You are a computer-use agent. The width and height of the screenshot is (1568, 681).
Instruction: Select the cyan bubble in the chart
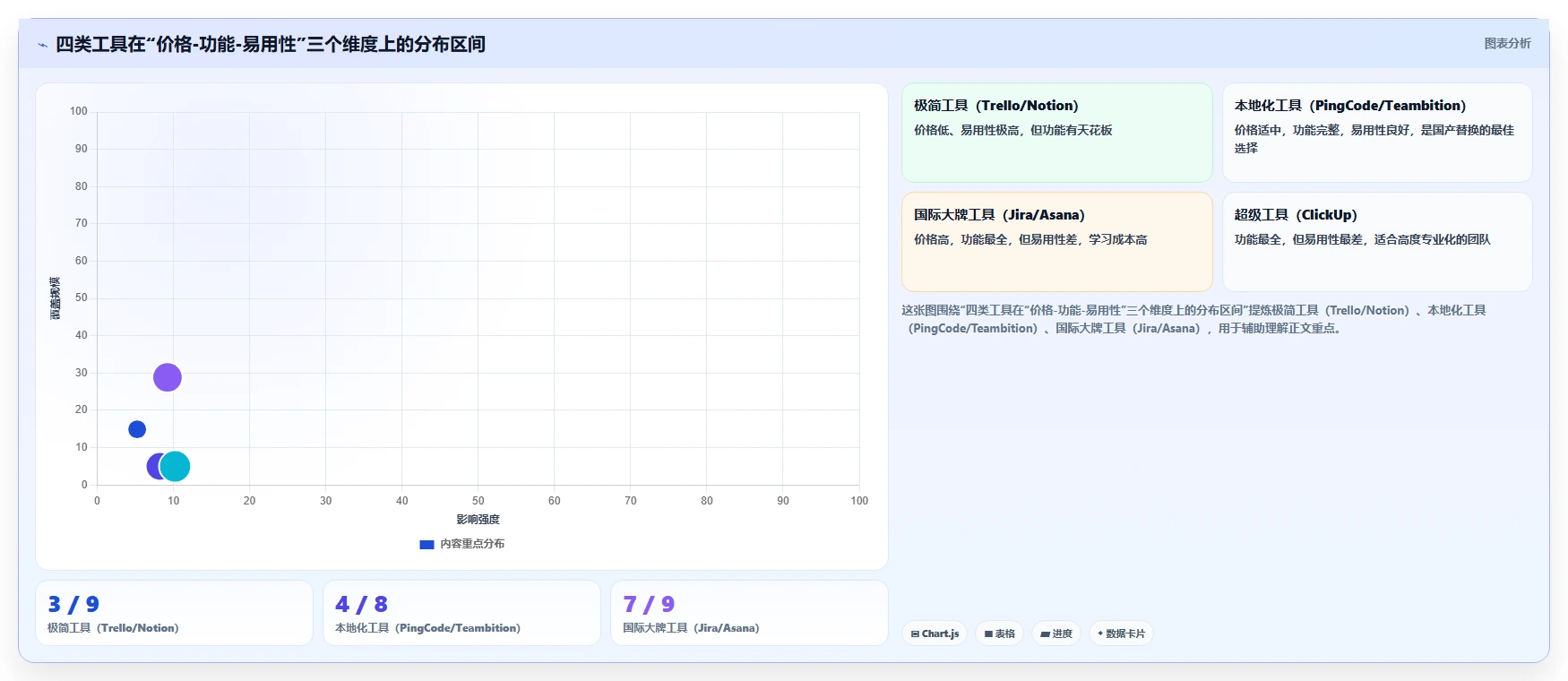[175, 466]
